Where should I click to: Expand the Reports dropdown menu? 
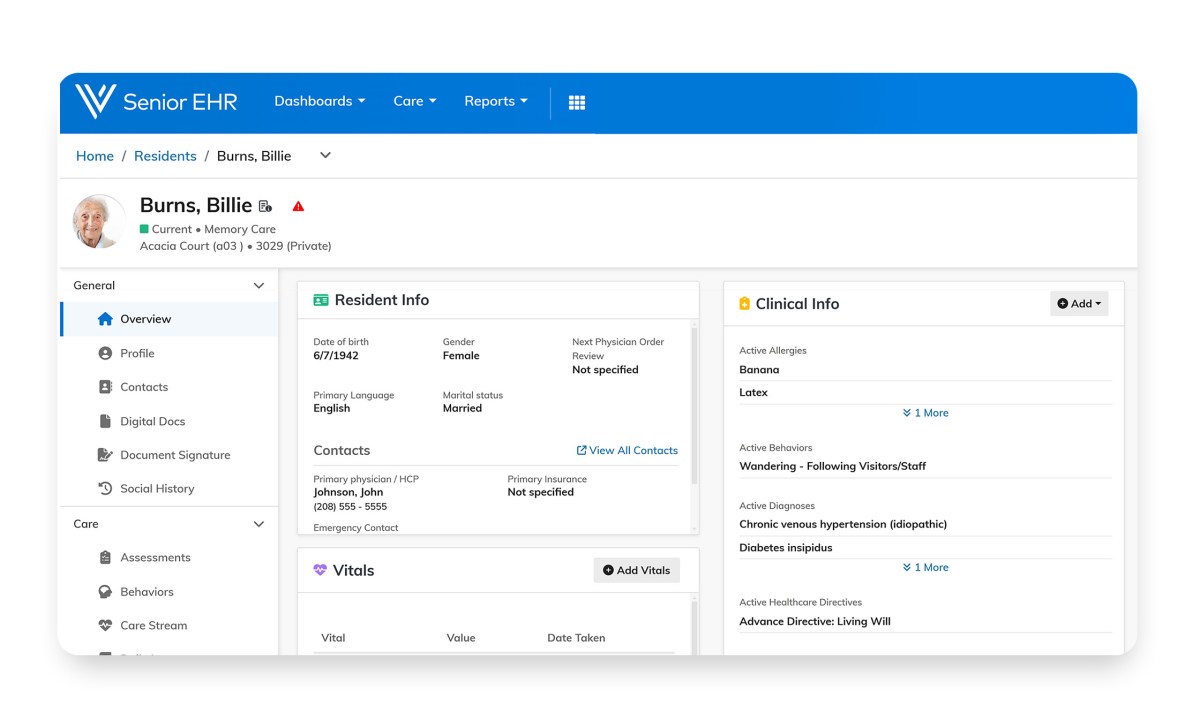tap(495, 101)
